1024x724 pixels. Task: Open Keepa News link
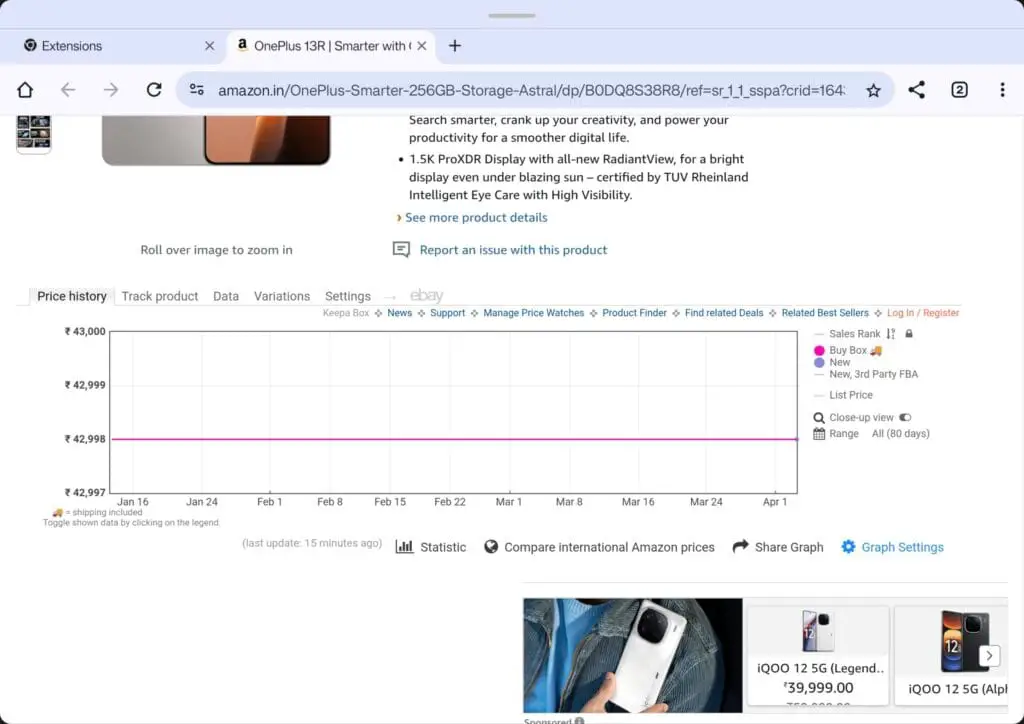coord(400,313)
